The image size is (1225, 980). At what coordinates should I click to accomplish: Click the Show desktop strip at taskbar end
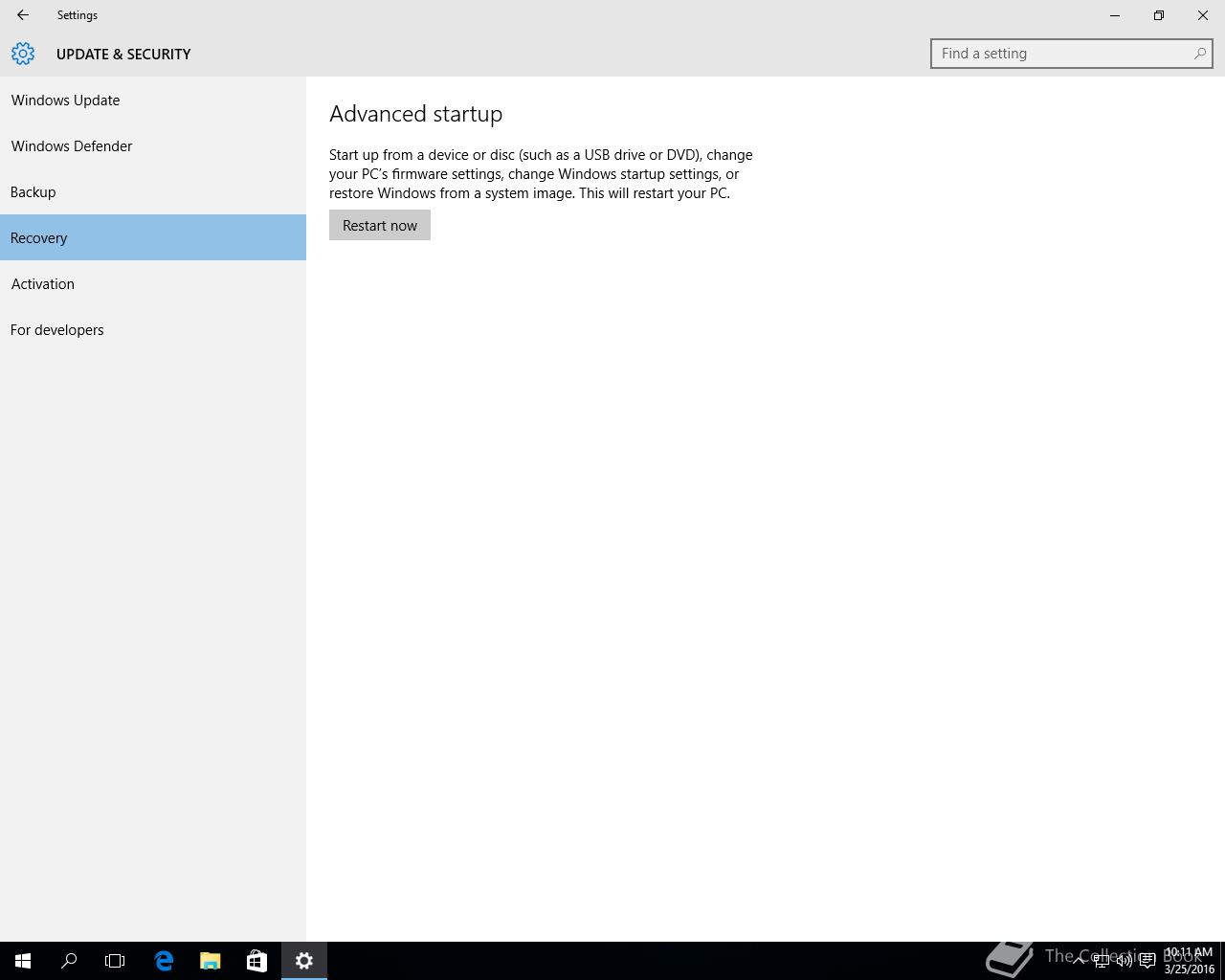pos(1222,961)
